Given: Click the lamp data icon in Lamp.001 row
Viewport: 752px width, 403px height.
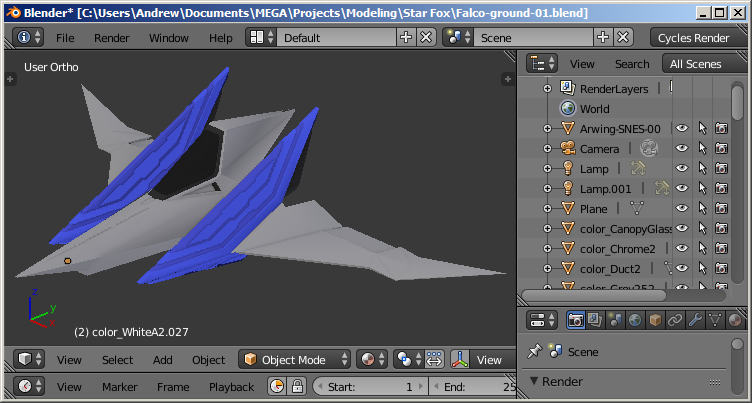Looking at the screenshot, I should (662, 189).
